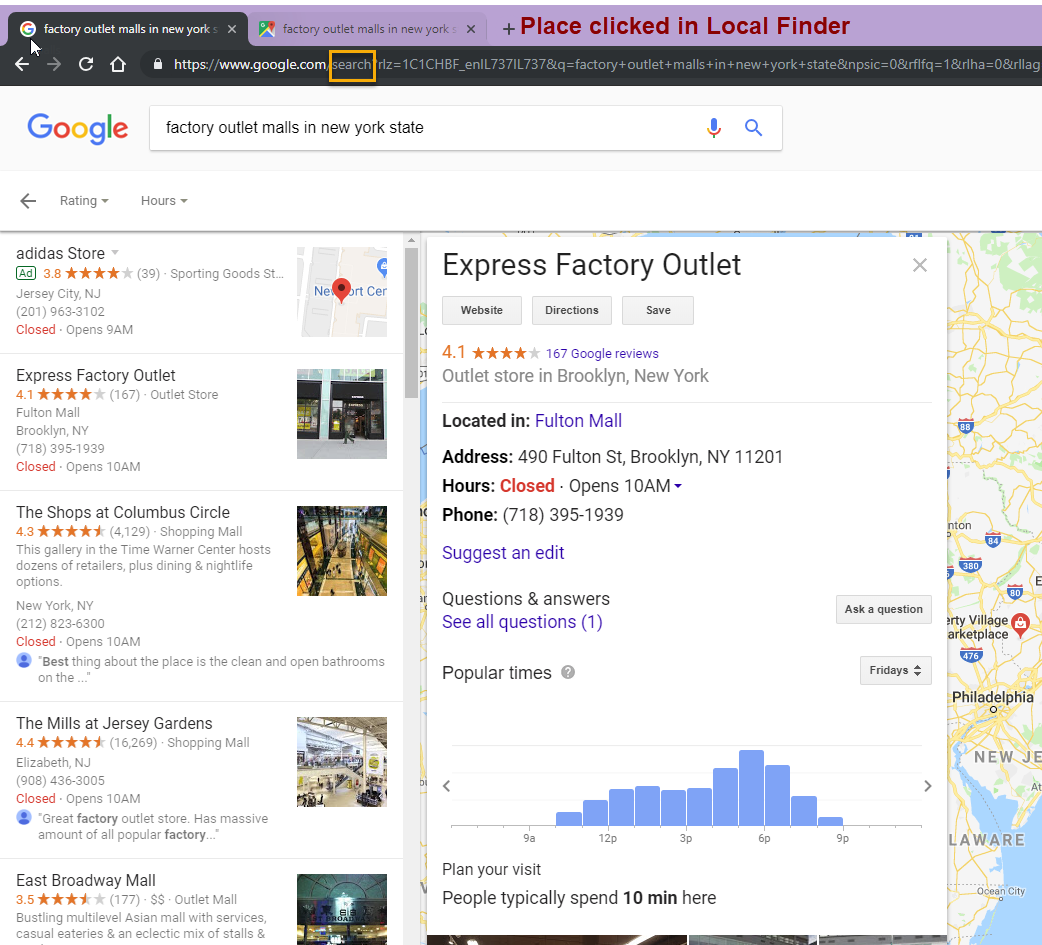Click the adidas Store map thumbnail
The width and height of the screenshot is (1042, 945).
tap(342, 292)
